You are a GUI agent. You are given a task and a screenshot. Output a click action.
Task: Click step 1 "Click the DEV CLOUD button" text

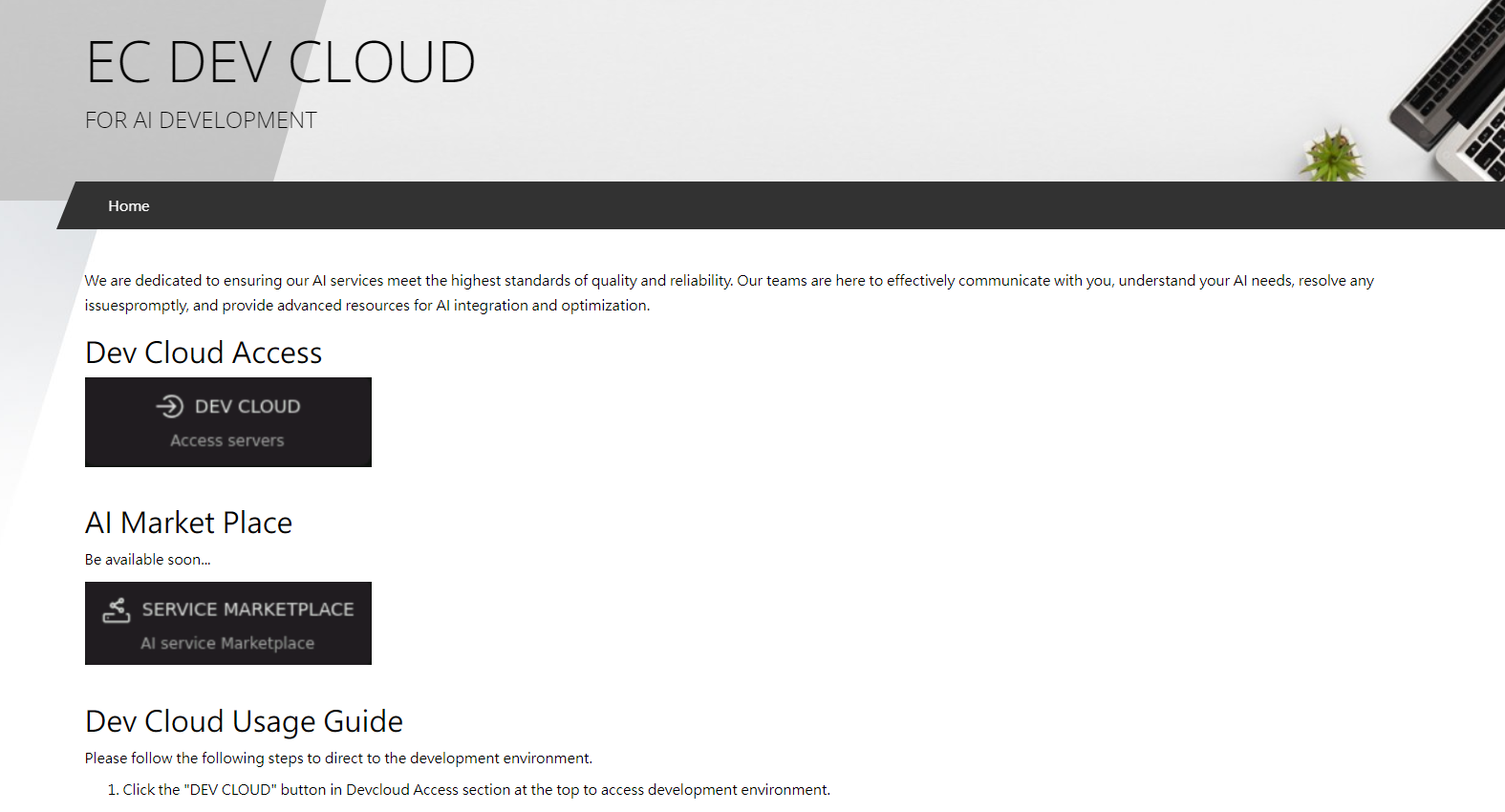[x=476, y=790]
